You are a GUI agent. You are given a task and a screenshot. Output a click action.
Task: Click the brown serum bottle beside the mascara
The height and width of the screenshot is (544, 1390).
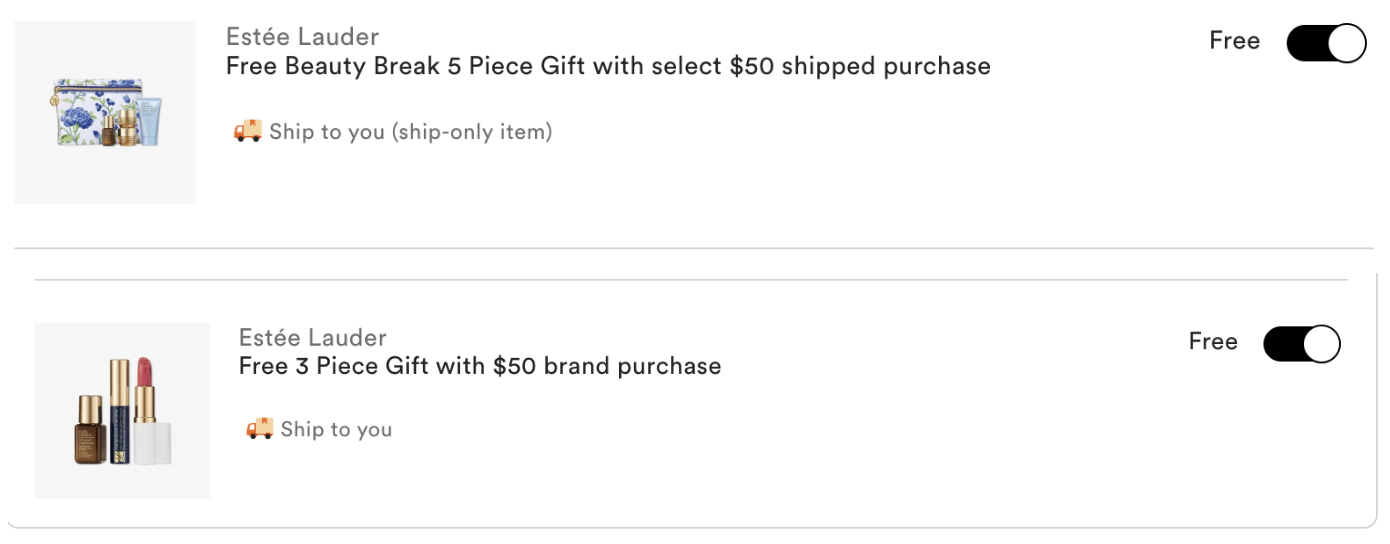pyautogui.click(x=90, y=429)
